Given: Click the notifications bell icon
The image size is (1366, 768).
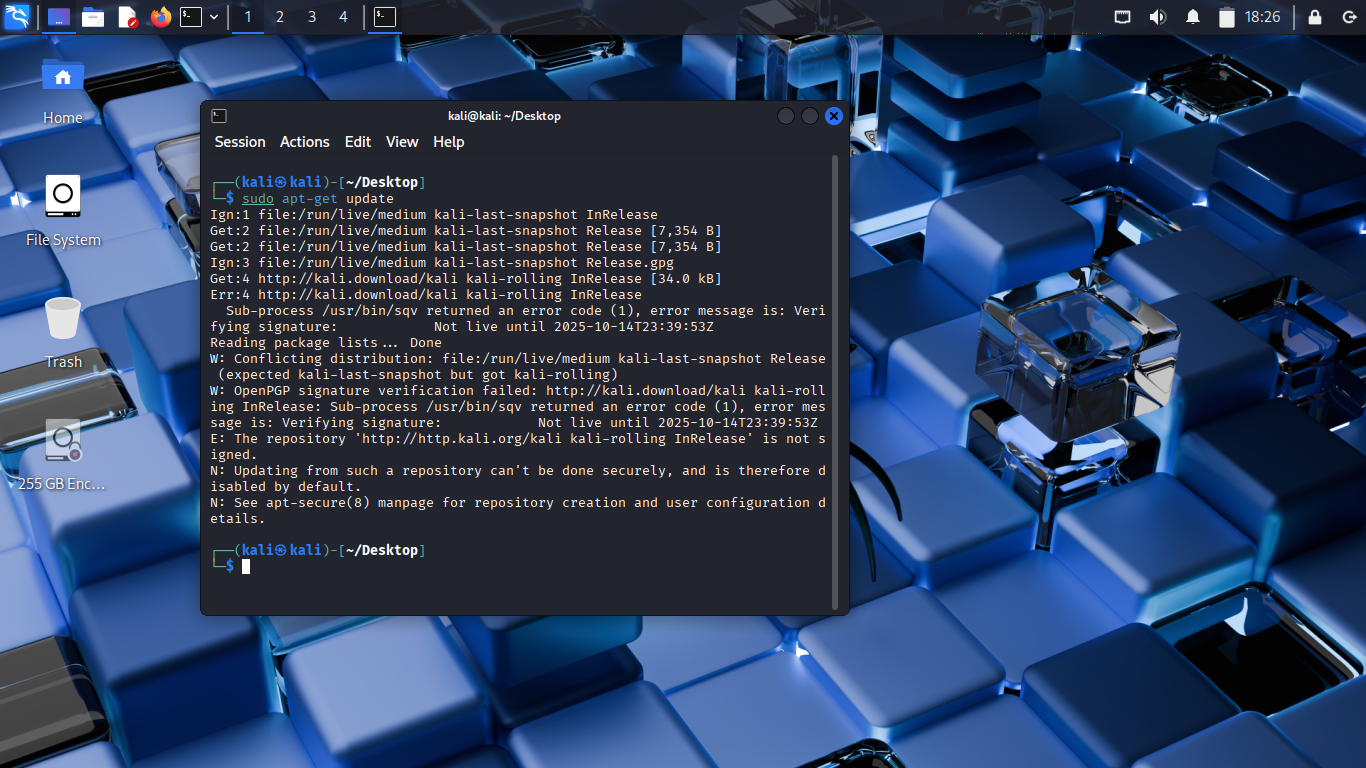Looking at the screenshot, I should 1192,17.
